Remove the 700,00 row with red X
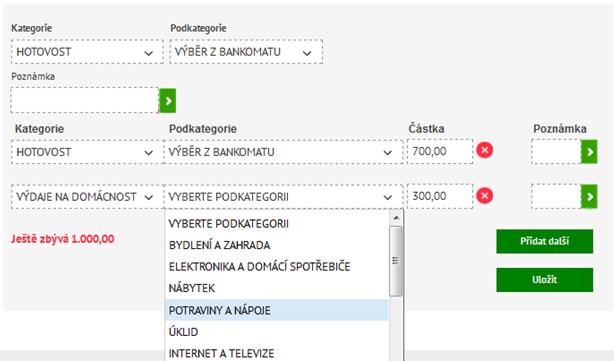The width and height of the screenshot is (614, 361). click(484, 150)
